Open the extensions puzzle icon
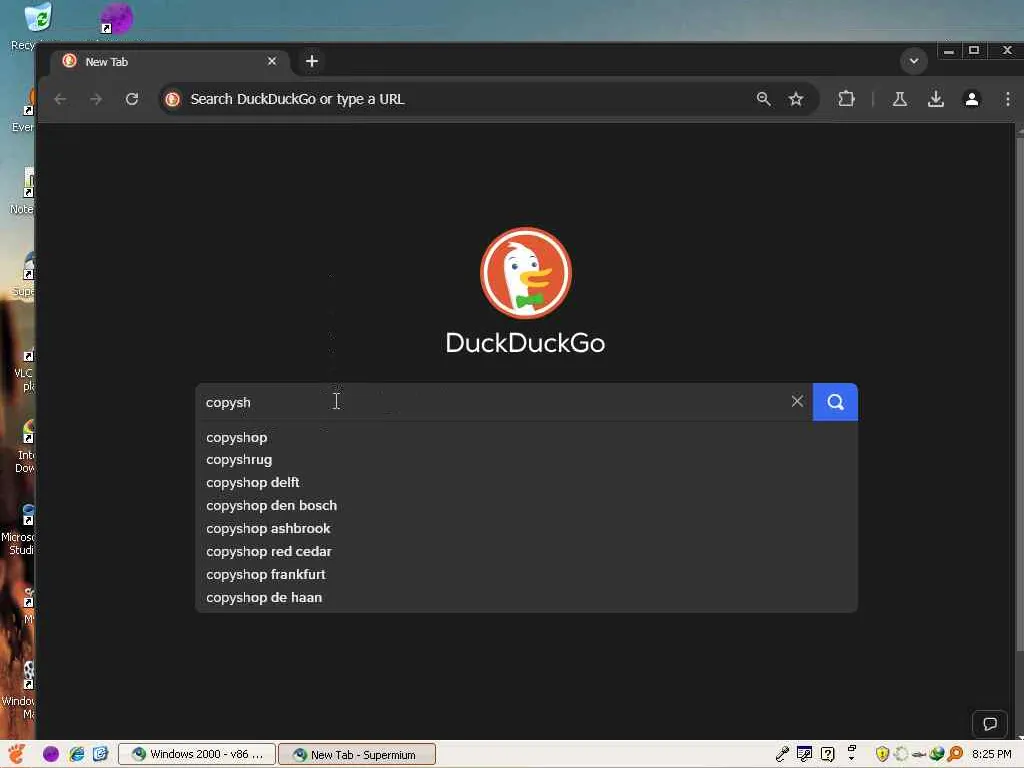 tap(846, 99)
